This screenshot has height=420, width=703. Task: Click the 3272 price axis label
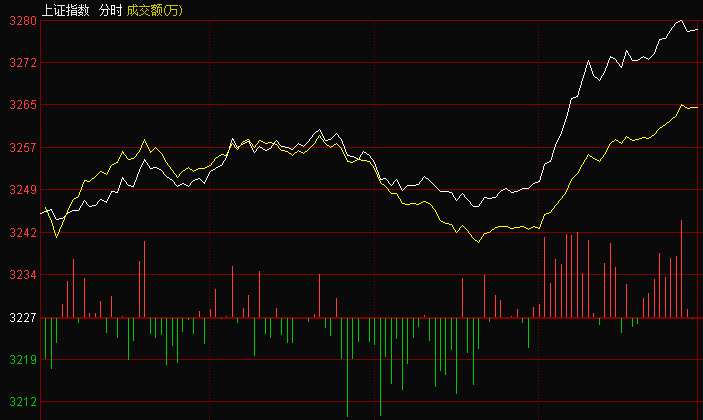pyautogui.click(x=23, y=63)
